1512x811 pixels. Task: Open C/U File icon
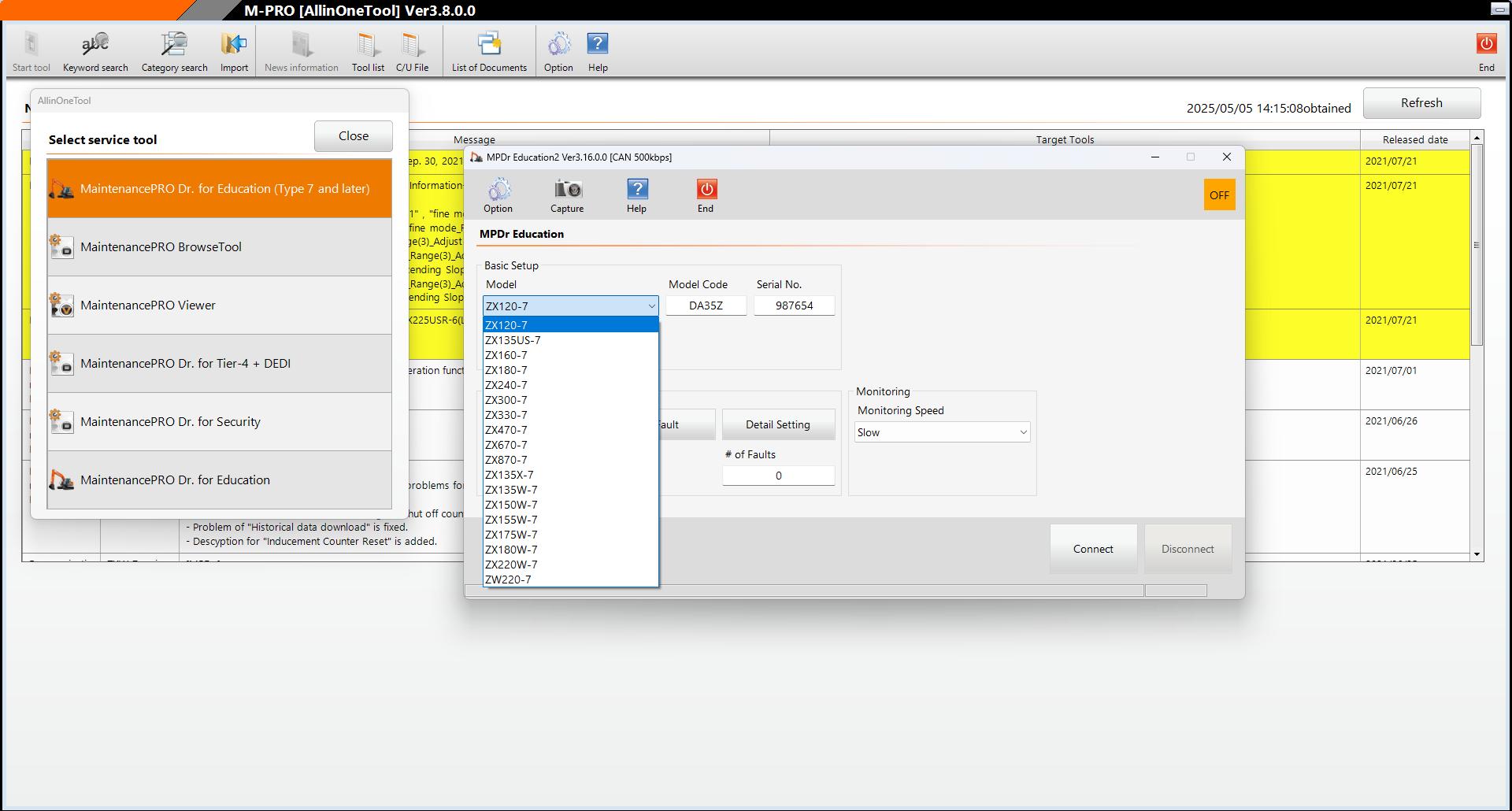click(412, 52)
